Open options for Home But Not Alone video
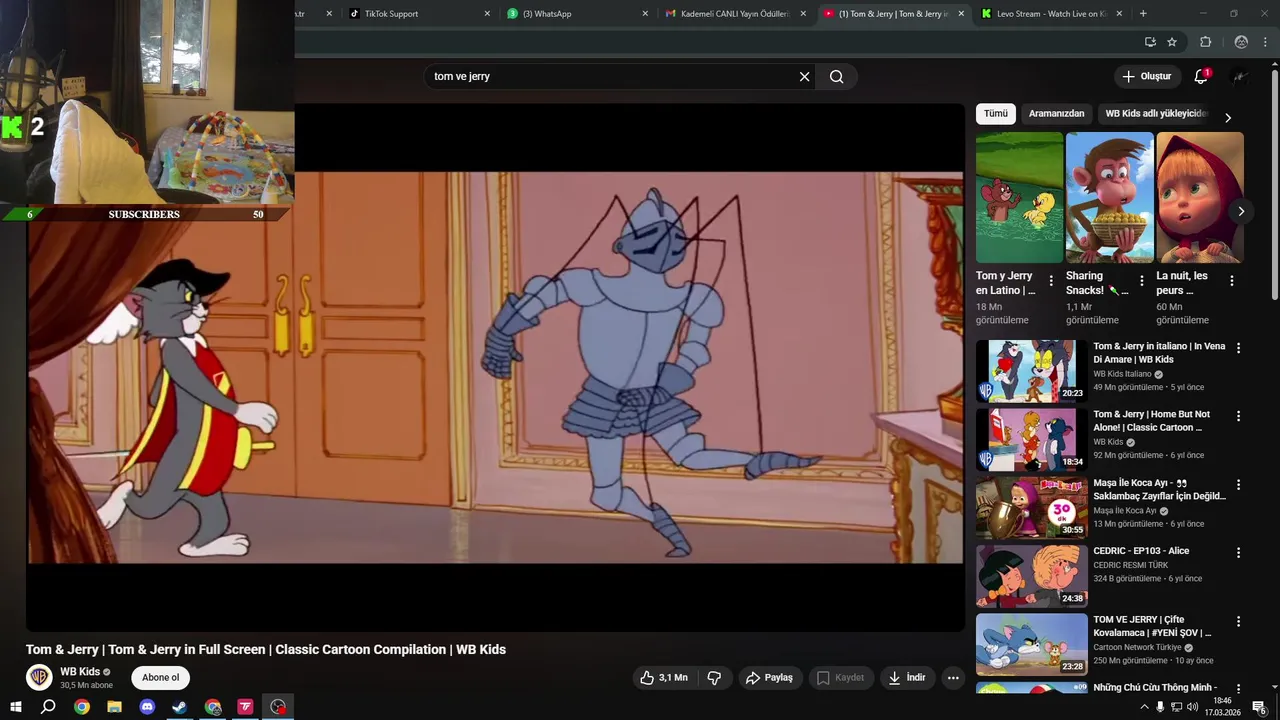Image resolution: width=1280 pixels, height=720 pixels. coord(1238,416)
